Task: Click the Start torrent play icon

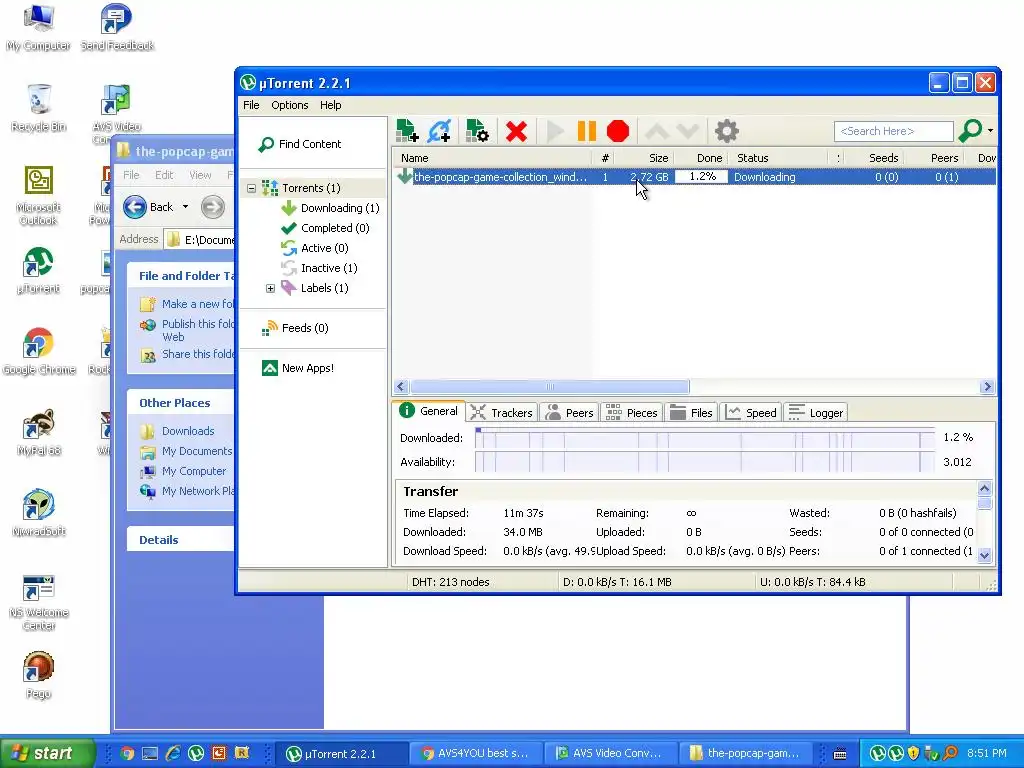Action: pyautogui.click(x=555, y=131)
